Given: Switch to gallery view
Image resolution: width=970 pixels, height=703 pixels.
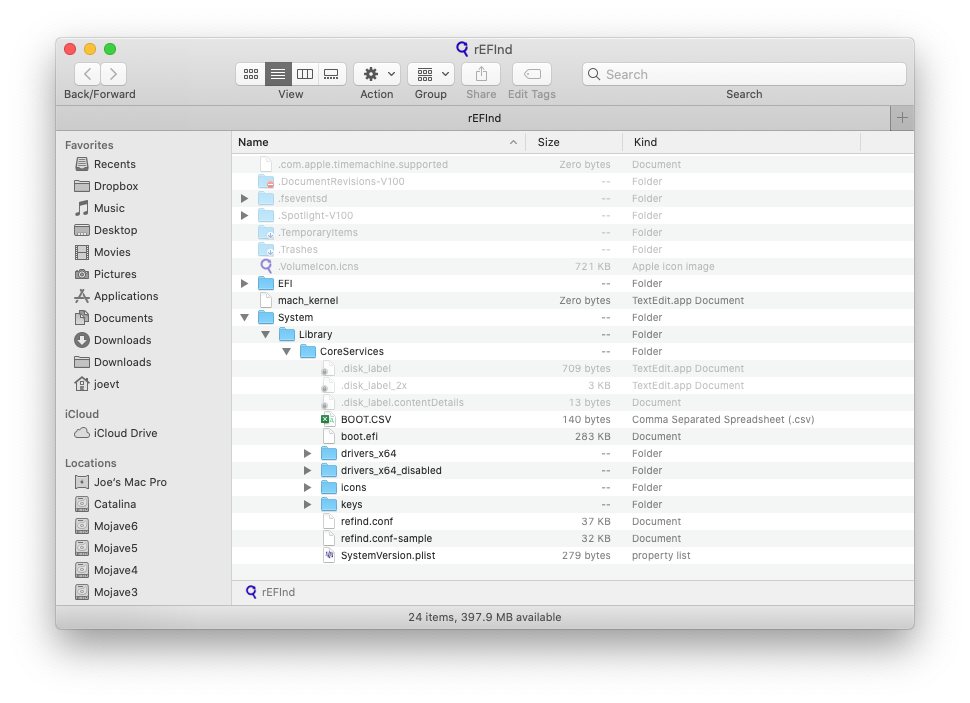Looking at the screenshot, I should point(332,74).
